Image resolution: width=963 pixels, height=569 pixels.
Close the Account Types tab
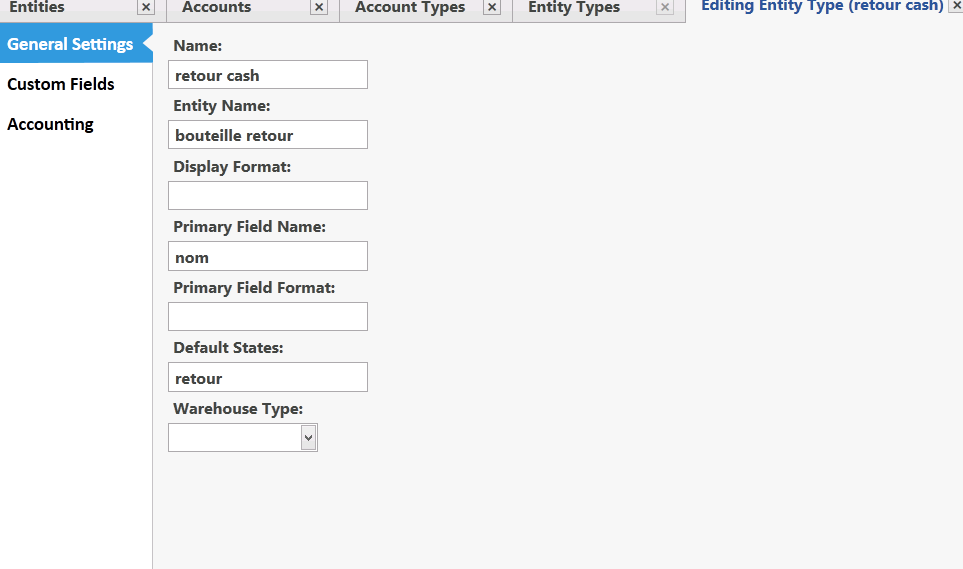point(492,7)
